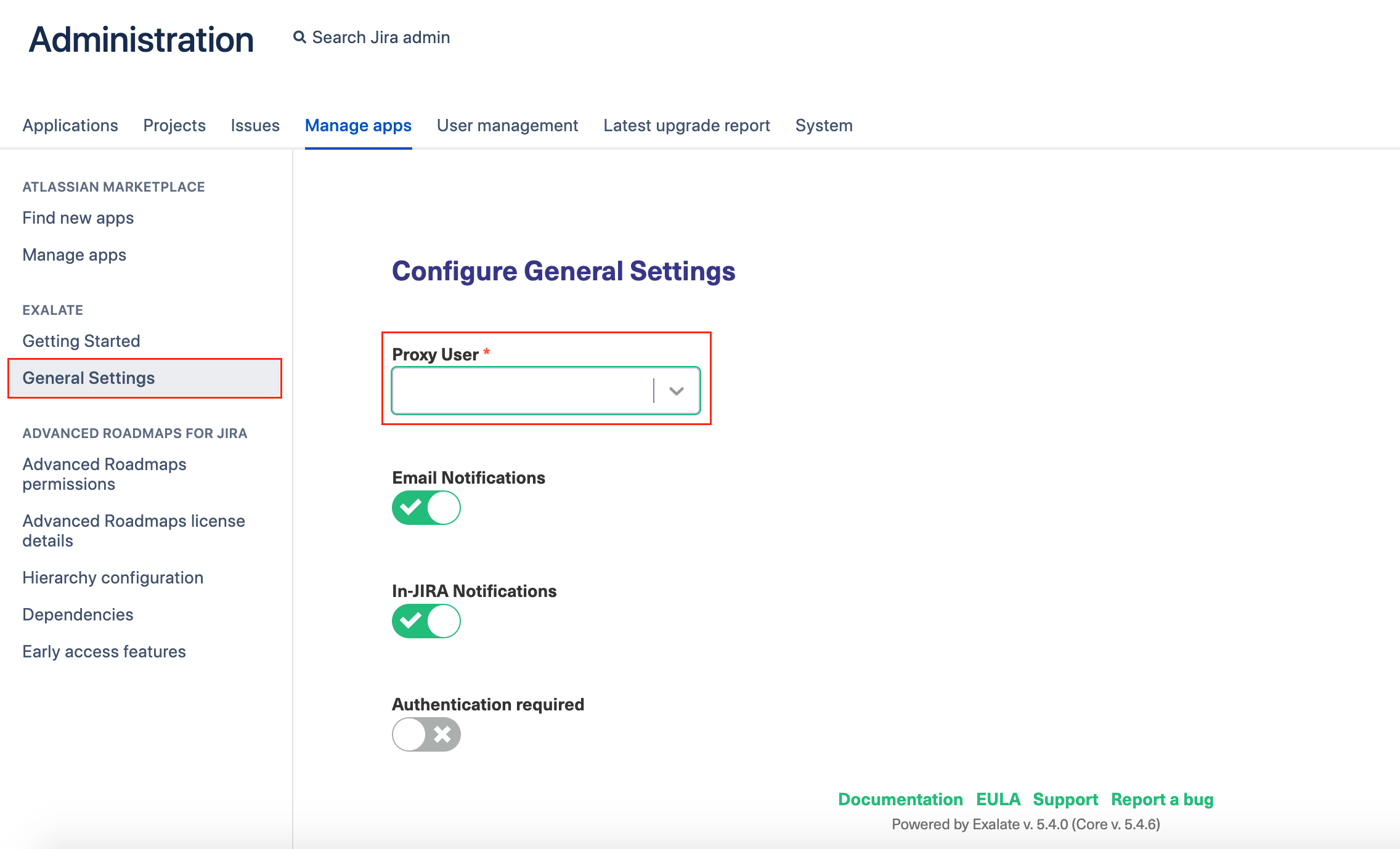Open the Projects tab

(x=174, y=126)
